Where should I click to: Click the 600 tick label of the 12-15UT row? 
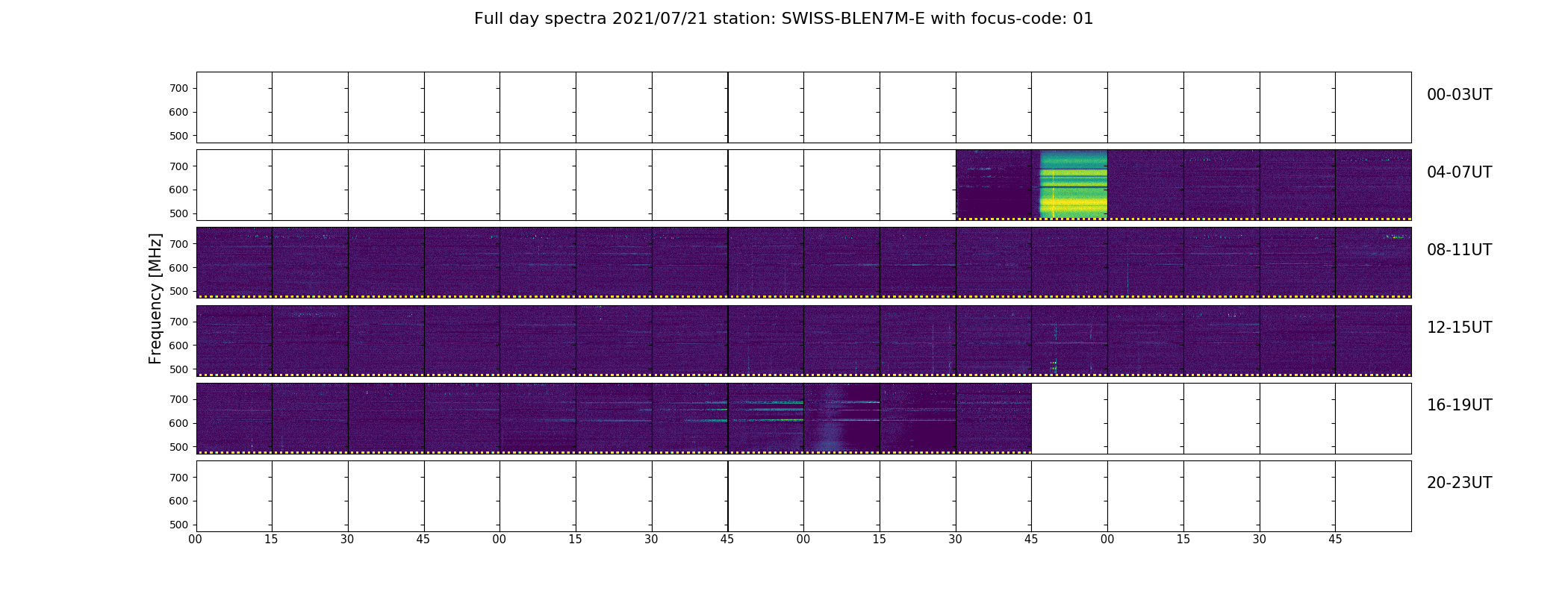178,346
